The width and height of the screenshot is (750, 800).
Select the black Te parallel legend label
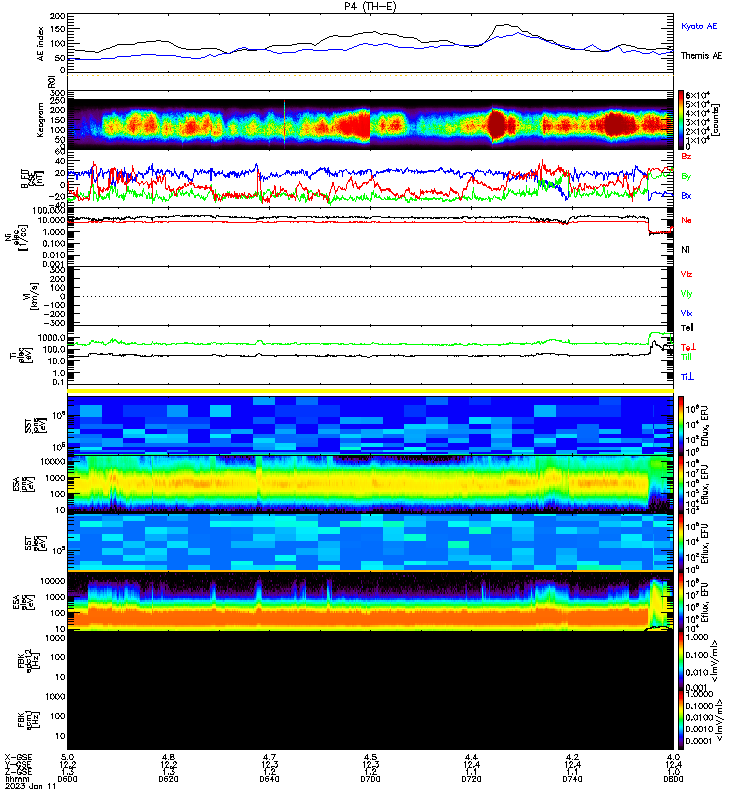click(687, 328)
